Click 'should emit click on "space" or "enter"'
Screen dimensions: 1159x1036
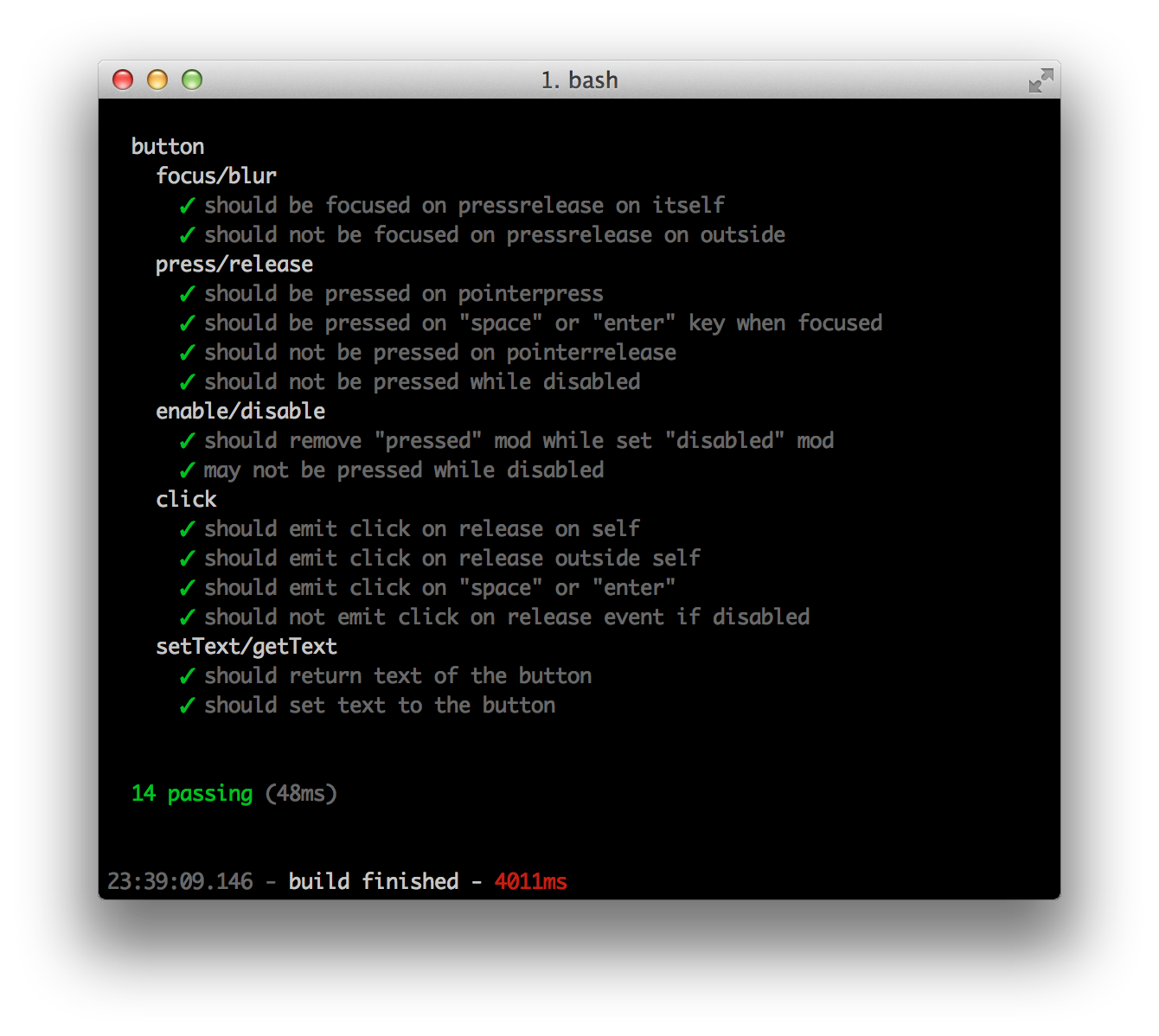(x=440, y=587)
